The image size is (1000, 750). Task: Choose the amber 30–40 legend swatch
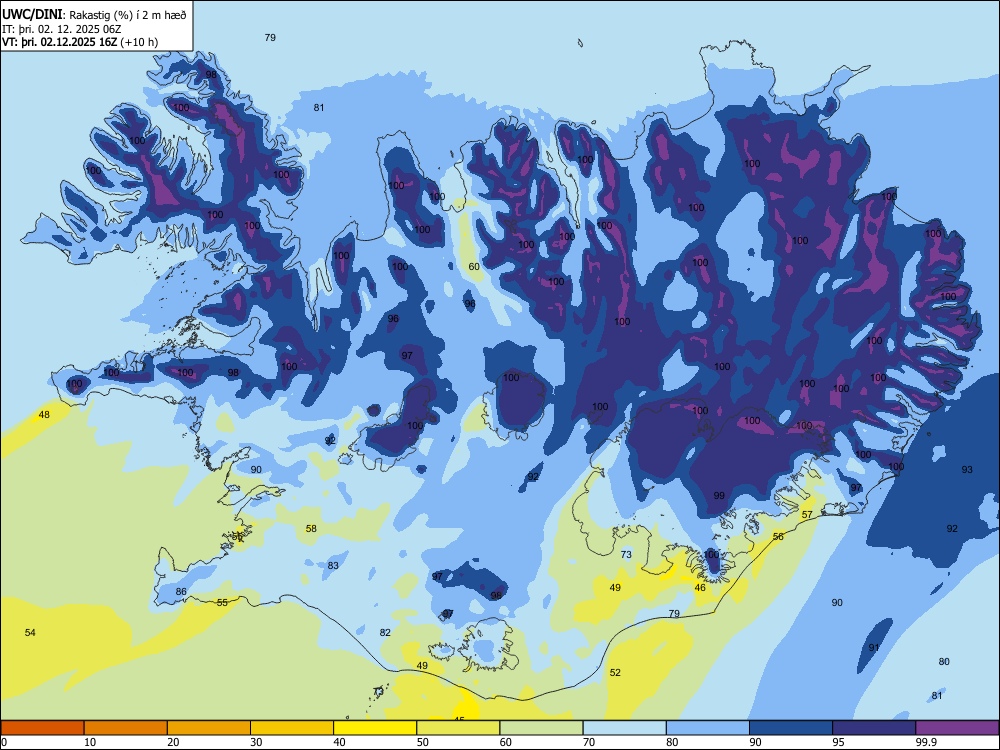click(292, 728)
